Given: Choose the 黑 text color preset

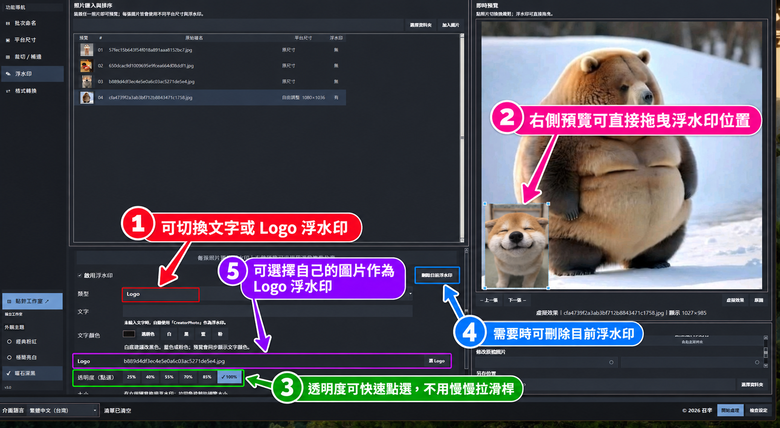Looking at the screenshot, I should (x=186, y=334).
